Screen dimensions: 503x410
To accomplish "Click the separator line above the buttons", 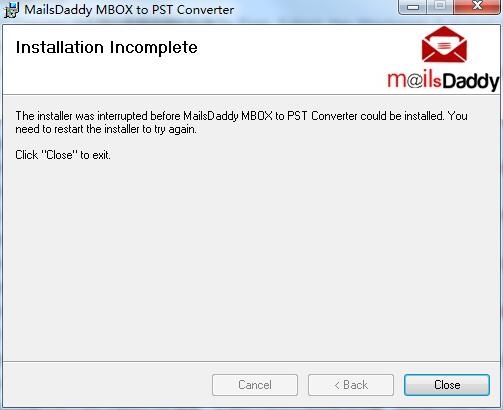I will [251, 361].
